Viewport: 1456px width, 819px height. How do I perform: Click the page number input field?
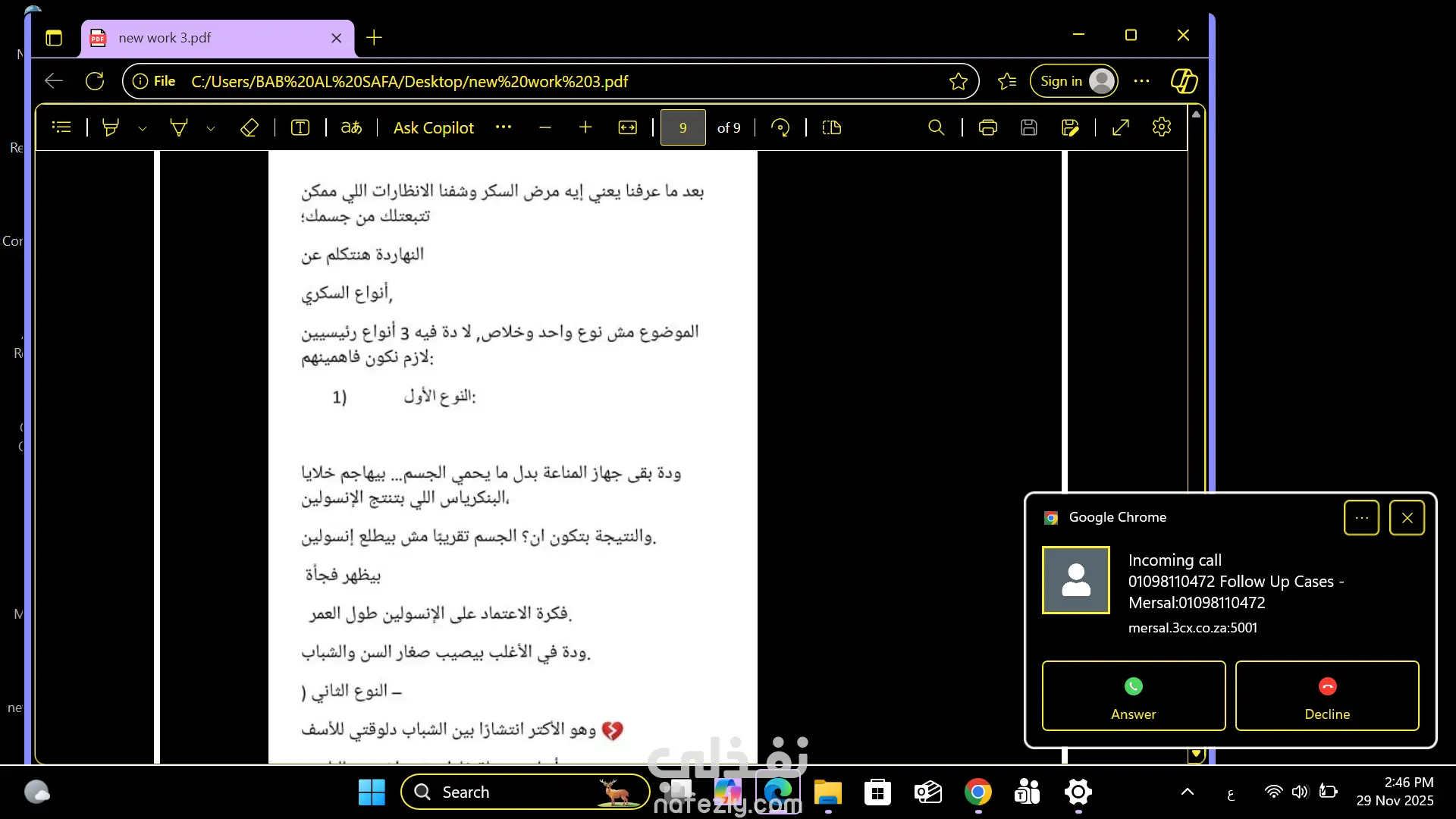coord(682,127)
